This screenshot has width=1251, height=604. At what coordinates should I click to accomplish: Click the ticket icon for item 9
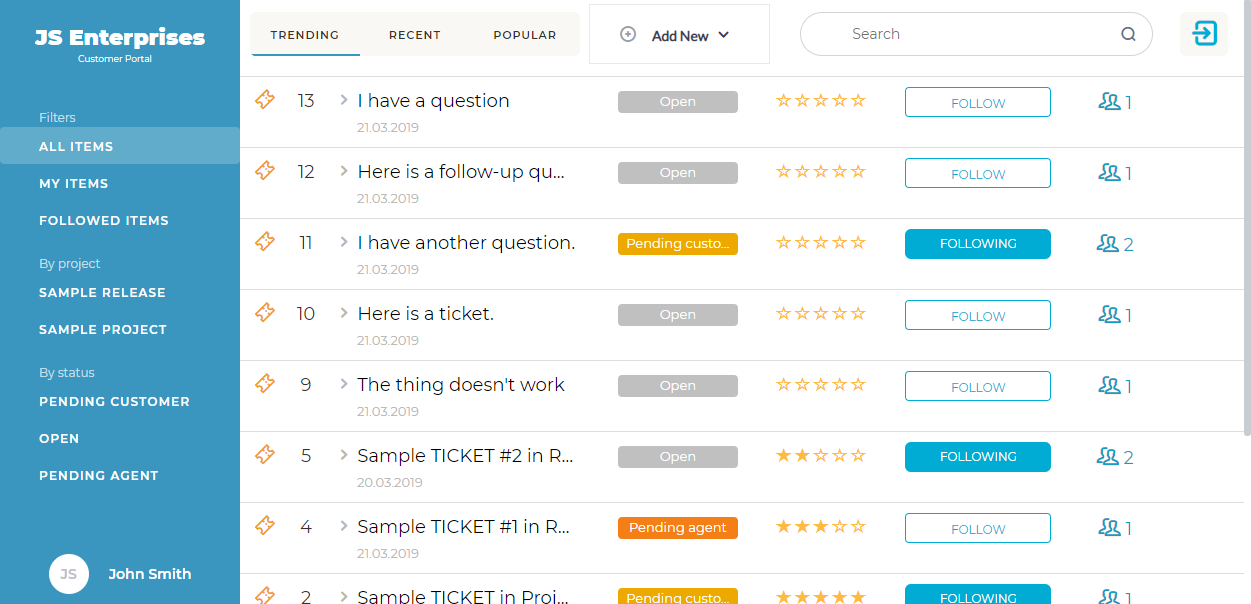(x=265, y=384)
